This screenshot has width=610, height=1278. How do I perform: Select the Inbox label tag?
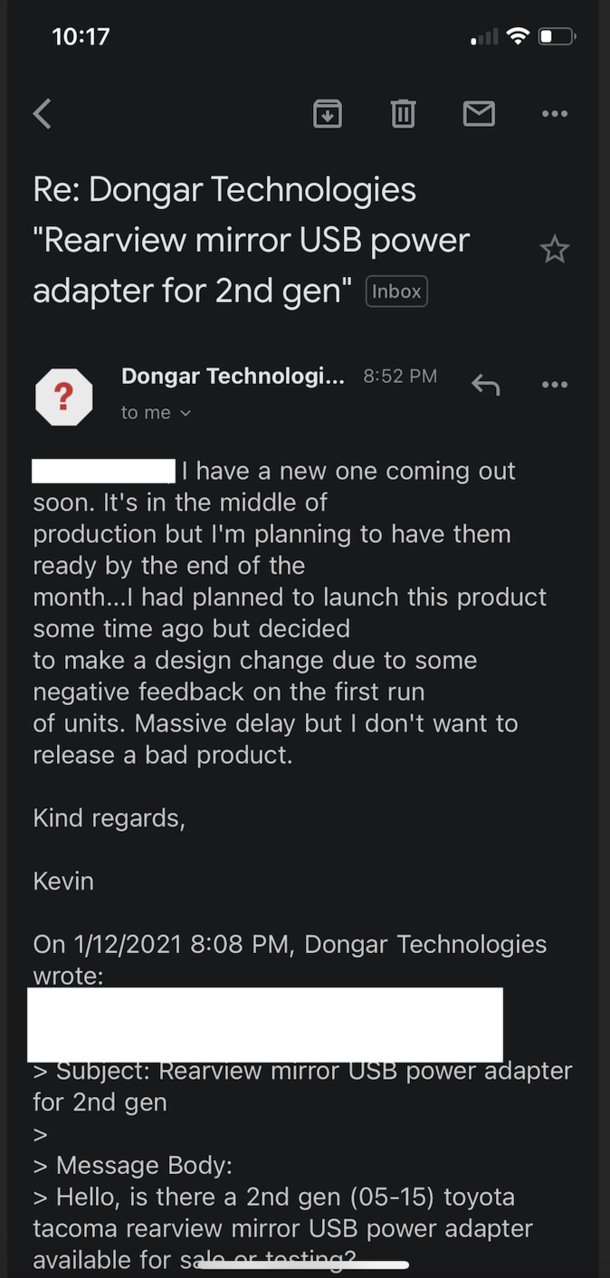click(397, 292)
